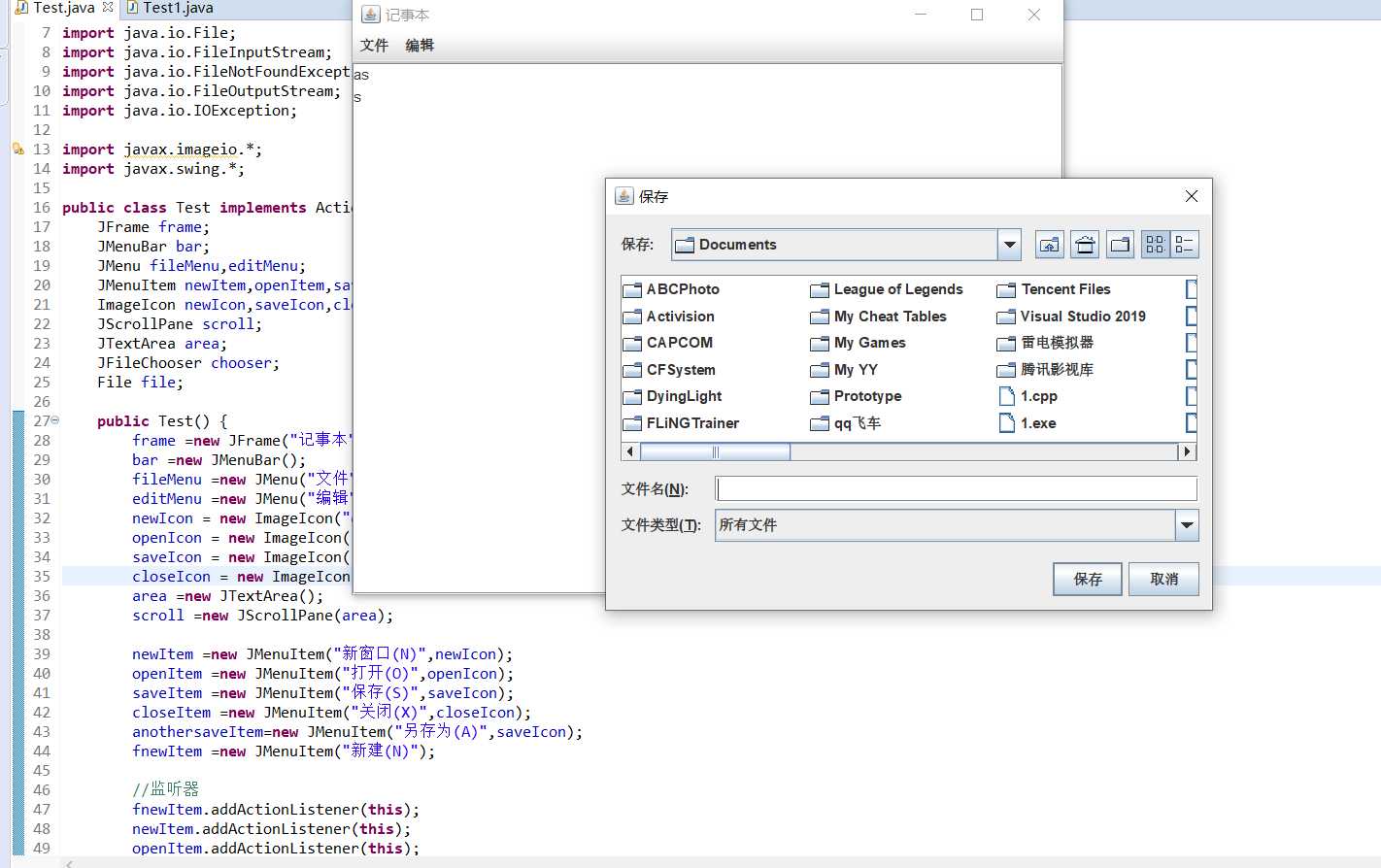Go up one folder level in save dialog
The image size is (1381, 868).
point(1050,245)
